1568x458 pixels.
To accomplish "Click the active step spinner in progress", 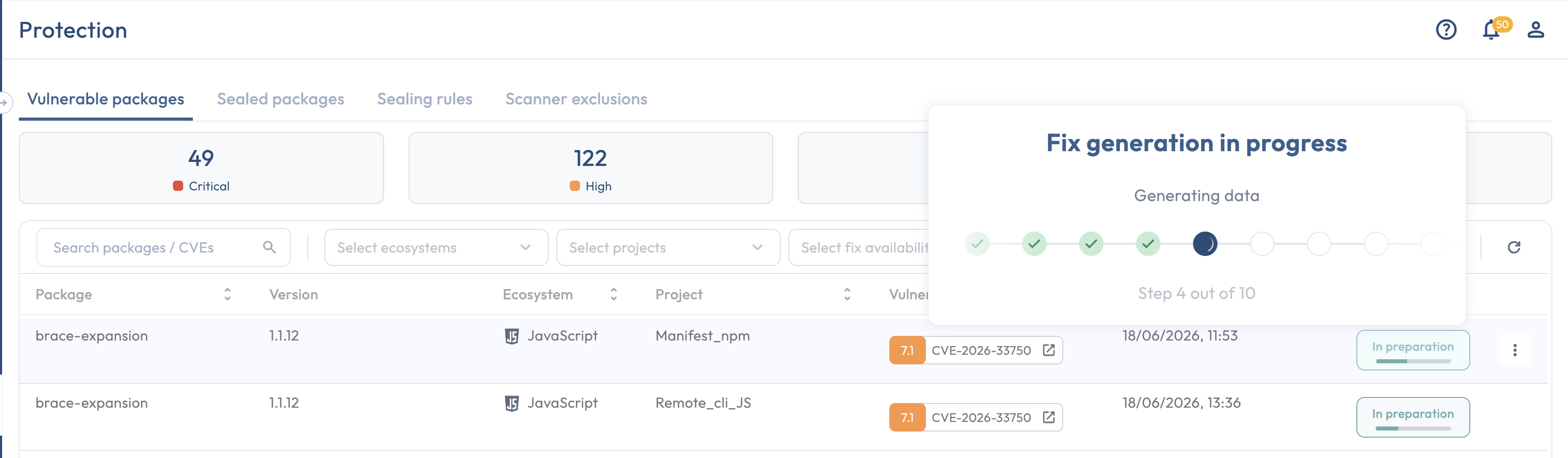I will tap(1205, 244).
